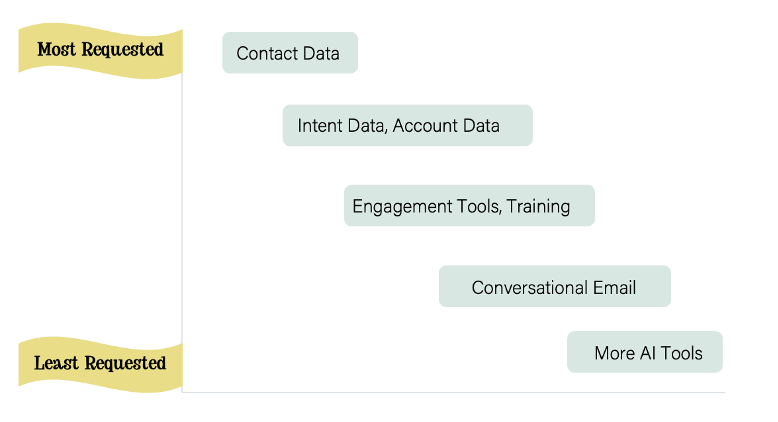Image resolution: width=778 pixels, height=422 pixels.
Task: Click the Most Requested yellow banner
Action: click(x=100, y=51)
